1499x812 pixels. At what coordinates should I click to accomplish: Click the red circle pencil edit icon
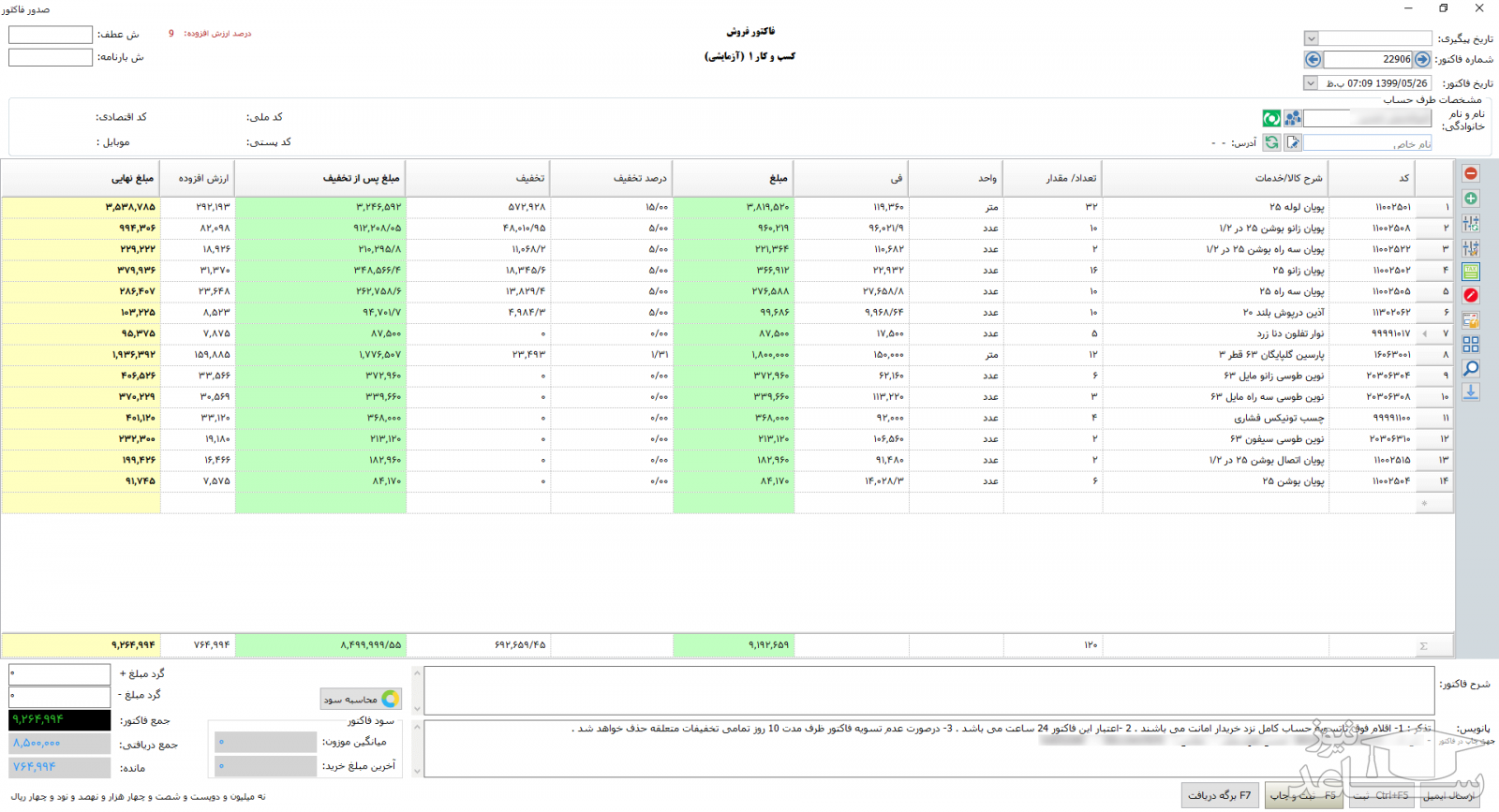pos(1471,295)
